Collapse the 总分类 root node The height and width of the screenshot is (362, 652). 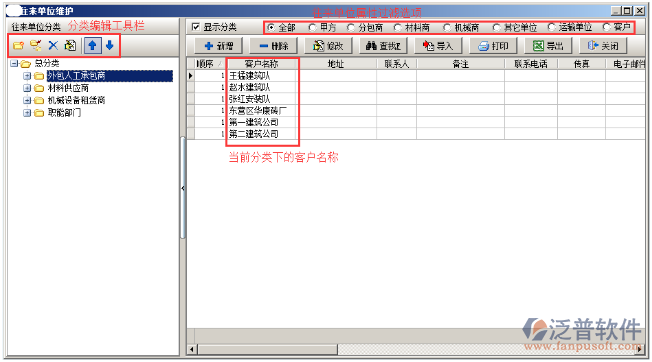click(14, 64)
